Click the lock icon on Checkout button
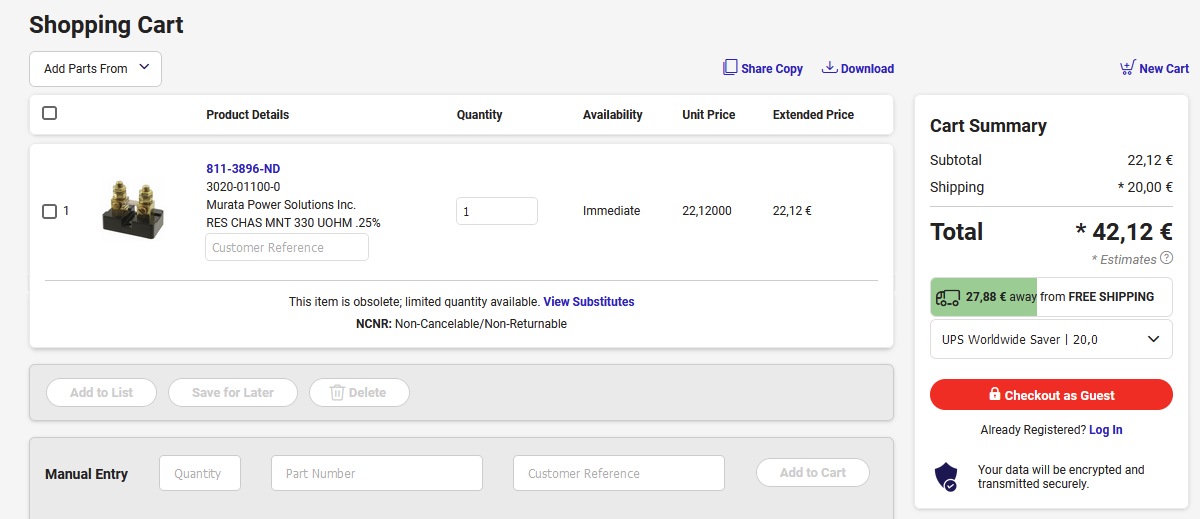 coord(994,395)
